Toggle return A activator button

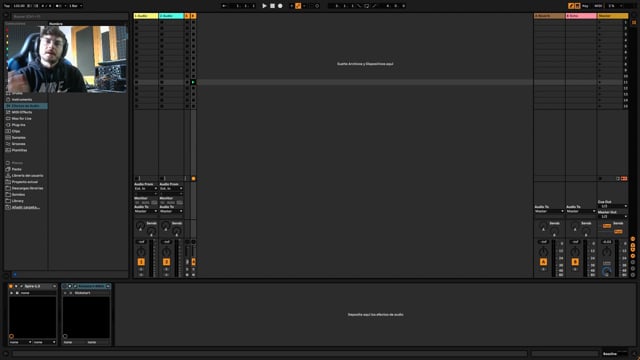[x=543, y=262]
